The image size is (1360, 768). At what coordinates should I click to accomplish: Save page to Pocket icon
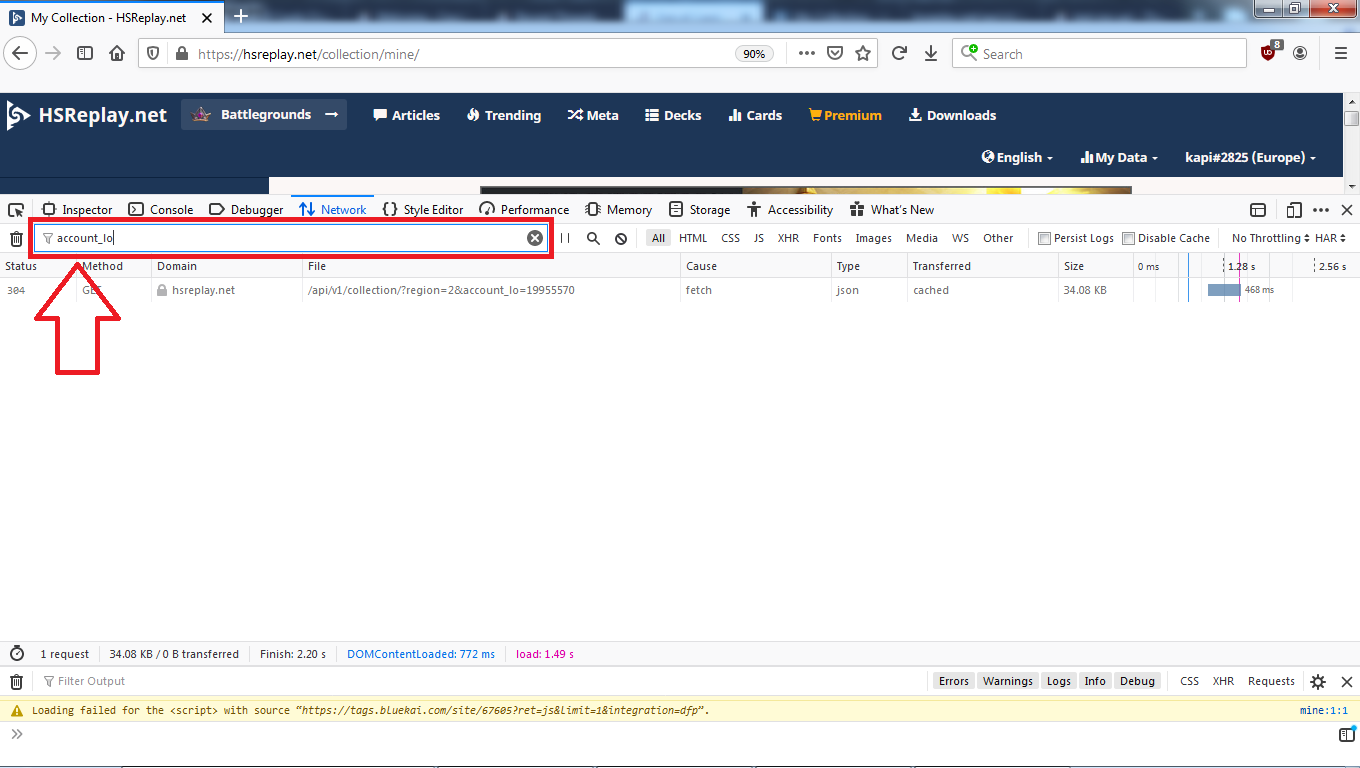point(834,54)
